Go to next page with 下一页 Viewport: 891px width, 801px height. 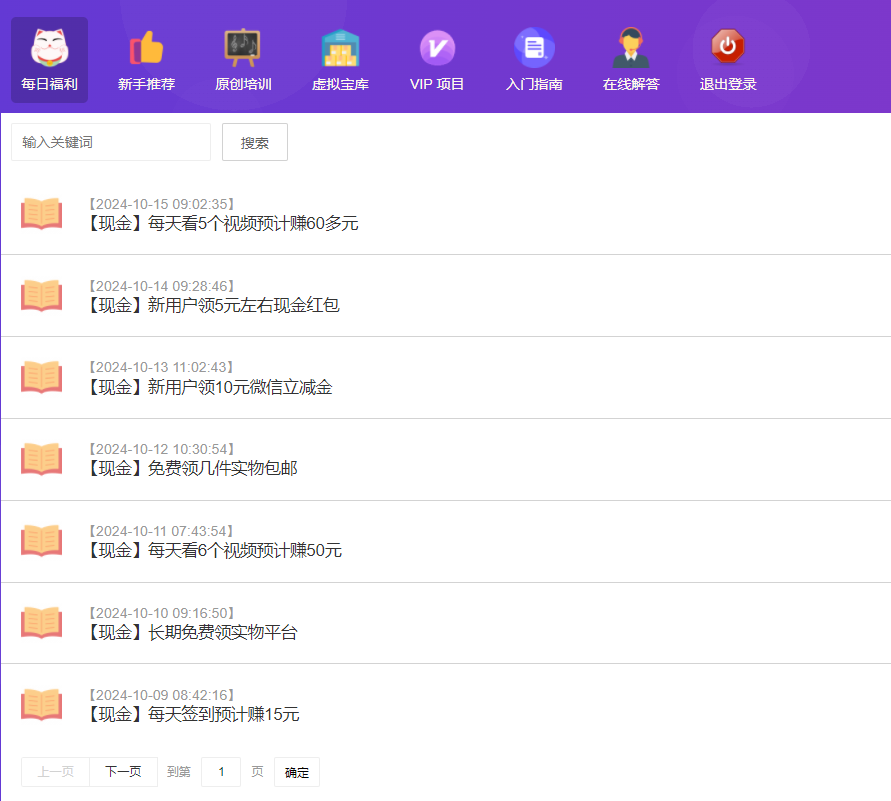click(123, 771)
